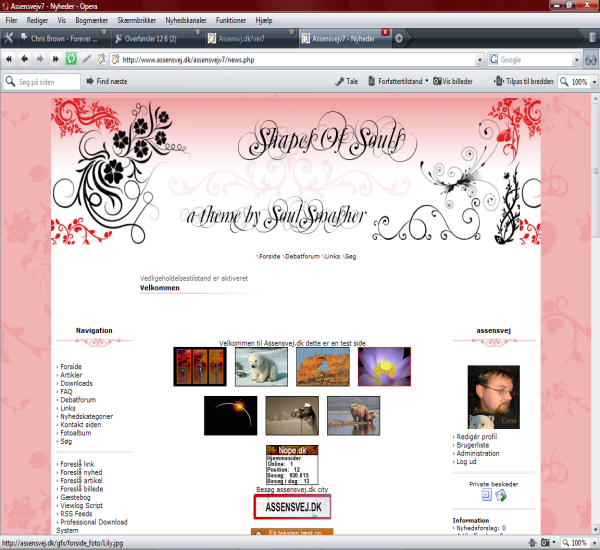Click the binoculars icon beside search field
This screenshot has height=550, width=600.
[x=591, y=60]
